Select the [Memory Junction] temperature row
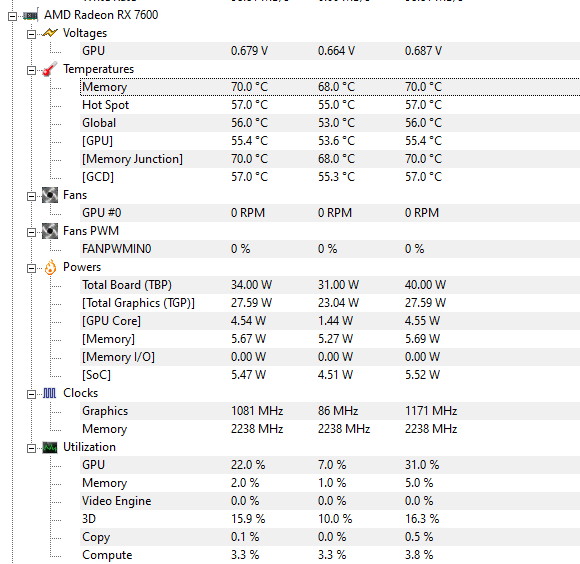This screenshot has width=580, height=564. 330,159
